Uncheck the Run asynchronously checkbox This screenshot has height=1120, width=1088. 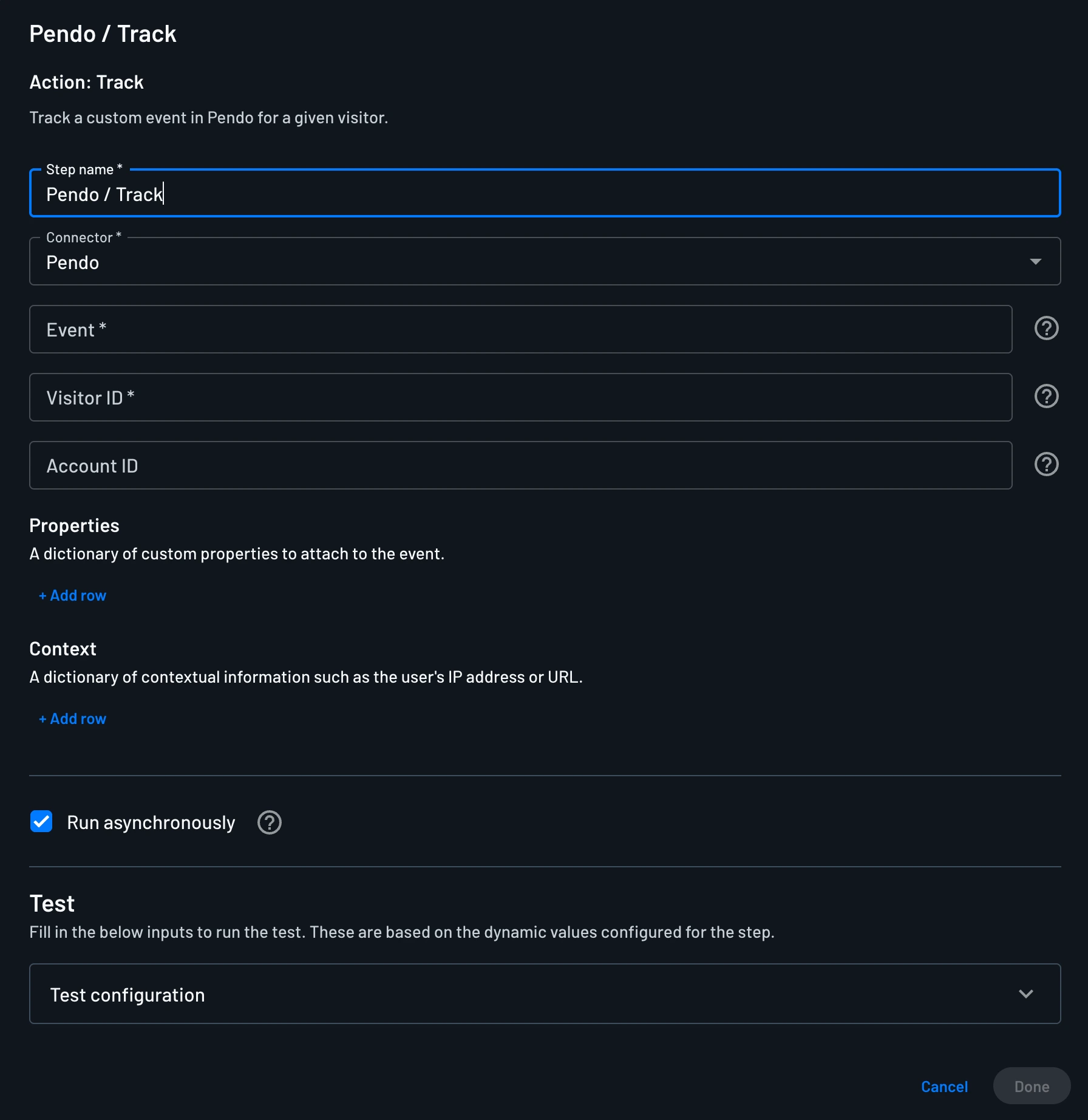[x=41, y=822]
